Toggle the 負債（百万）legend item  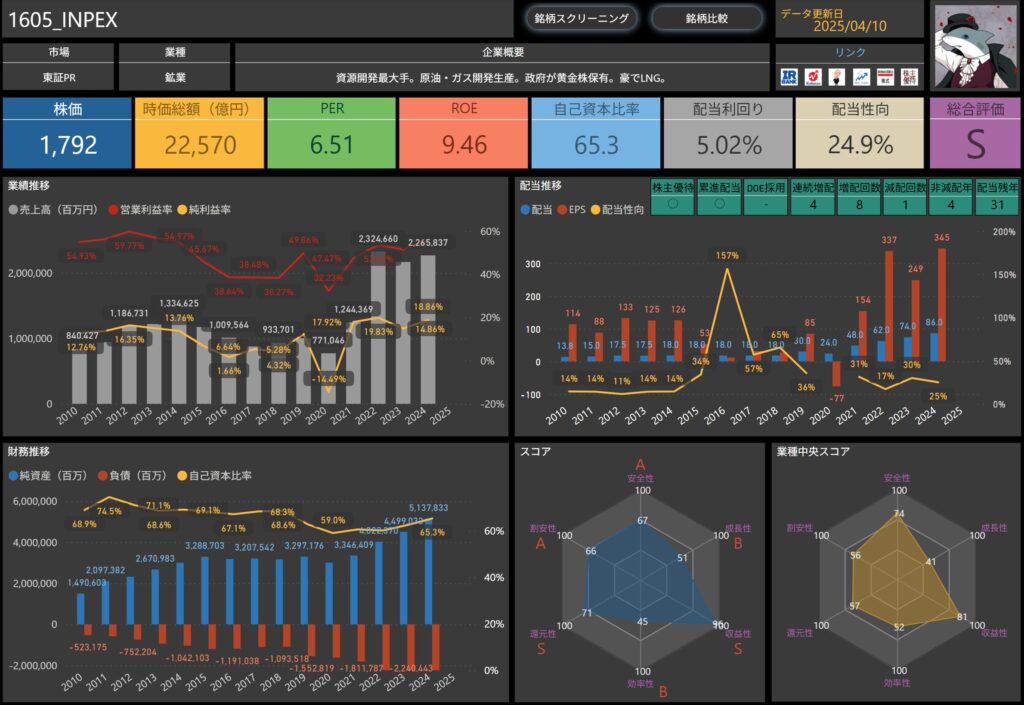coord(132,475)
